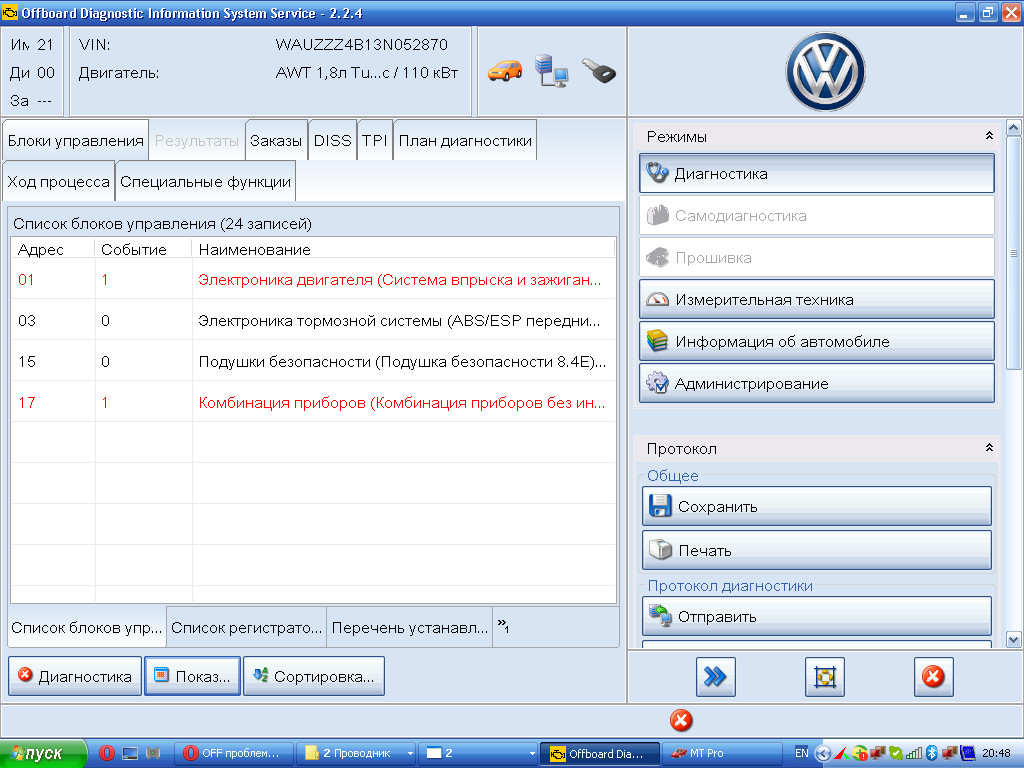Send diagnostic protocol via Отправить
The image size is (1024, 768).
[x=817, y=616]
